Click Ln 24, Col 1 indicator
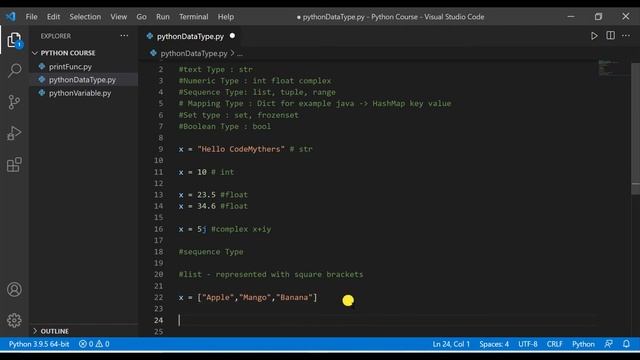 click(451, 344)
